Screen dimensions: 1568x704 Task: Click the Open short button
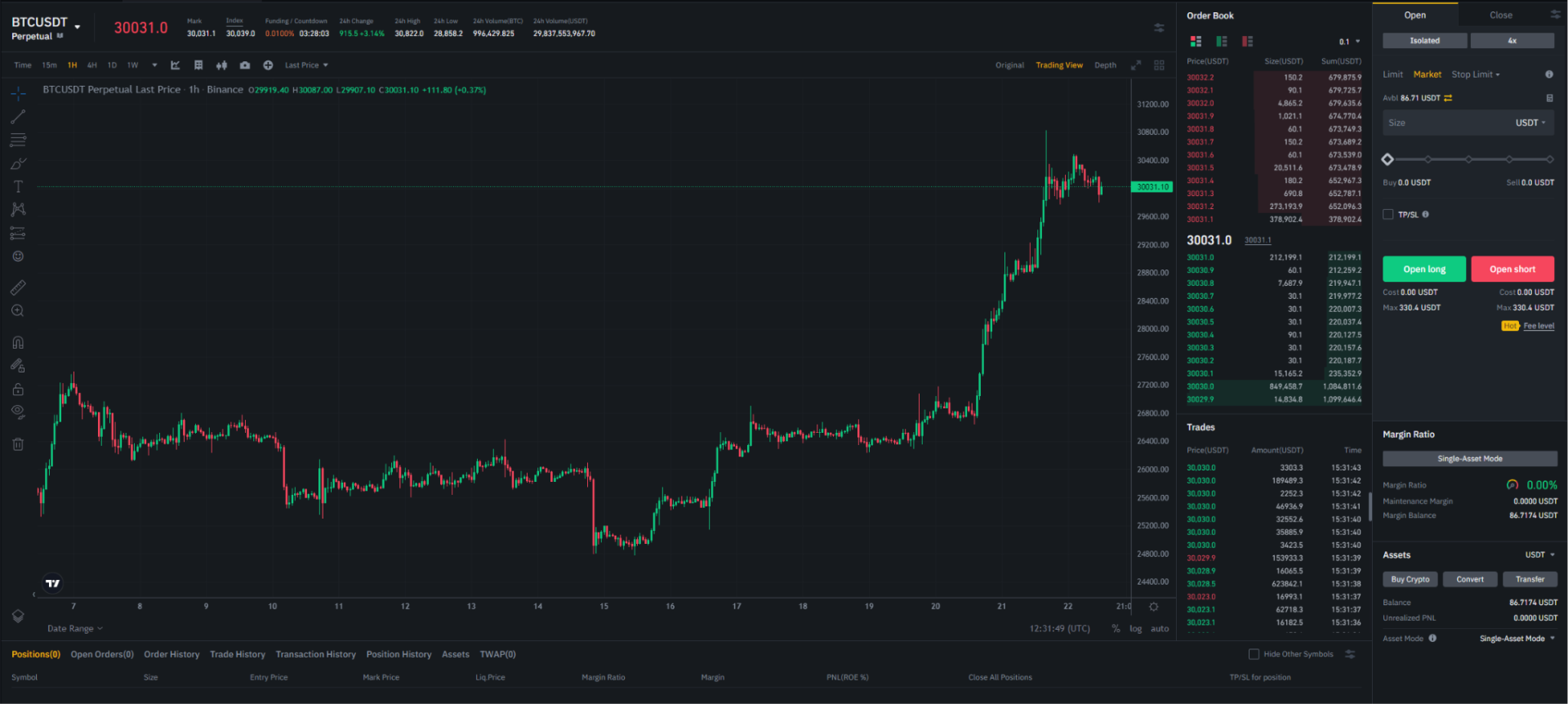tap(1512, 270)
